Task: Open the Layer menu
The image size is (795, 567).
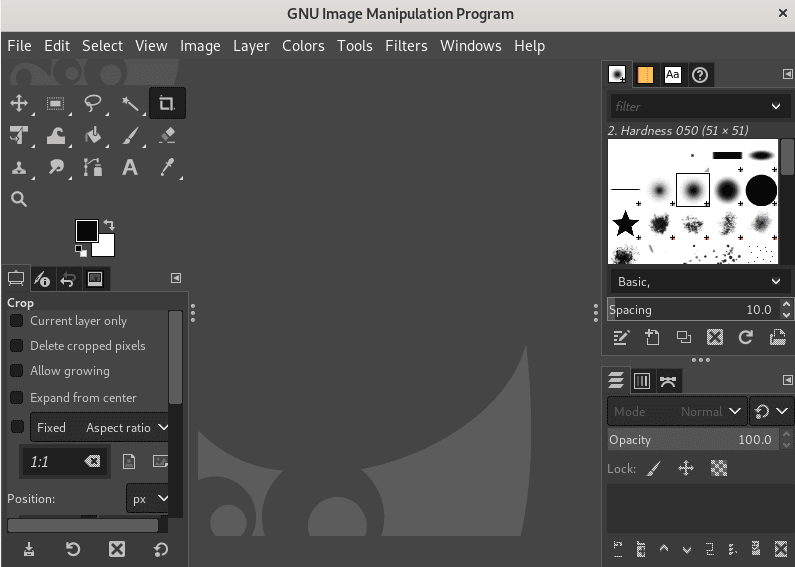Action: click(x=251, y=46)
